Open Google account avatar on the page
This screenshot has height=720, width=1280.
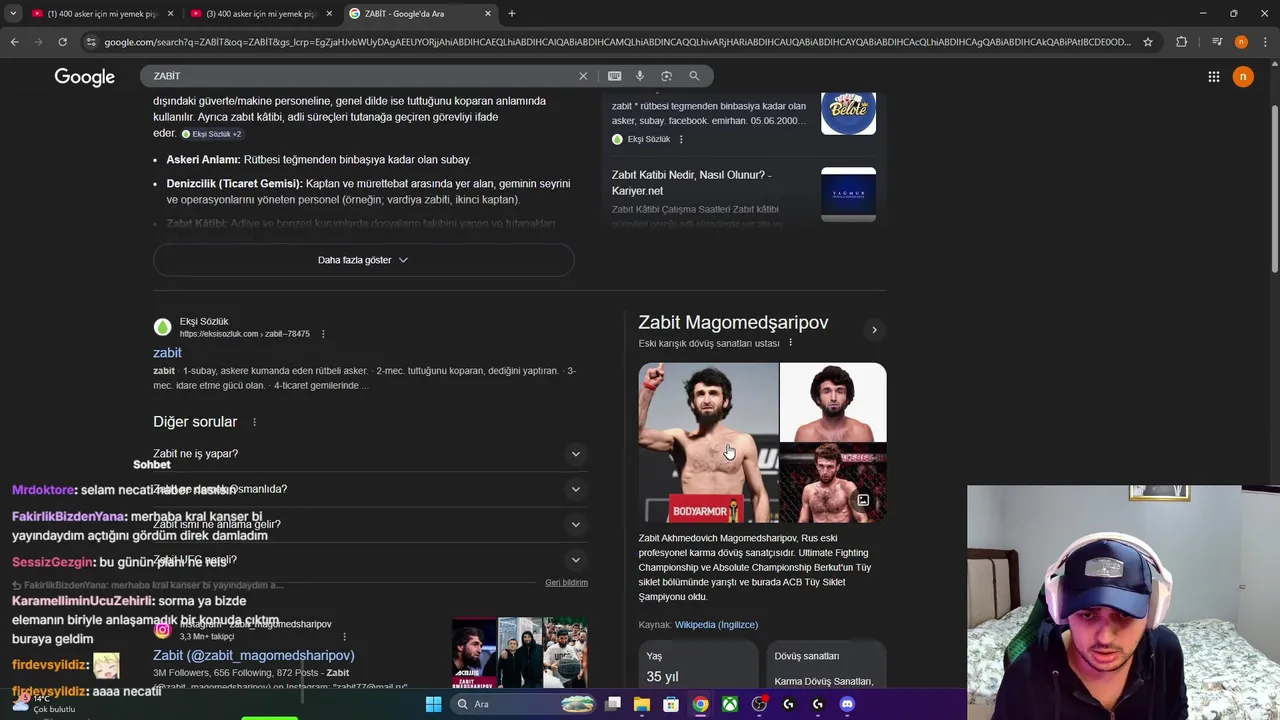click(1243, 77)
